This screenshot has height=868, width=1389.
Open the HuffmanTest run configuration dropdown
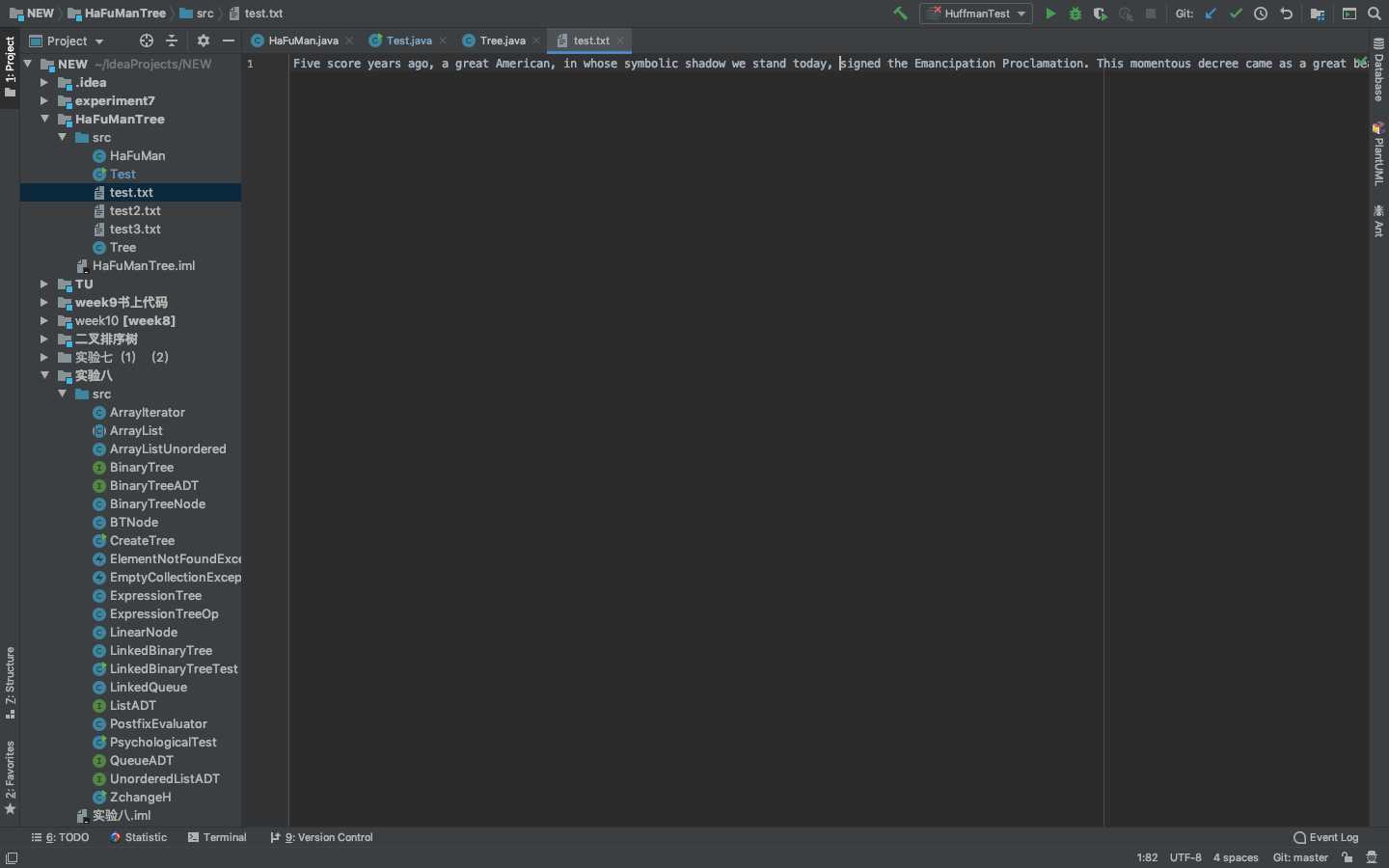point(975,14)
